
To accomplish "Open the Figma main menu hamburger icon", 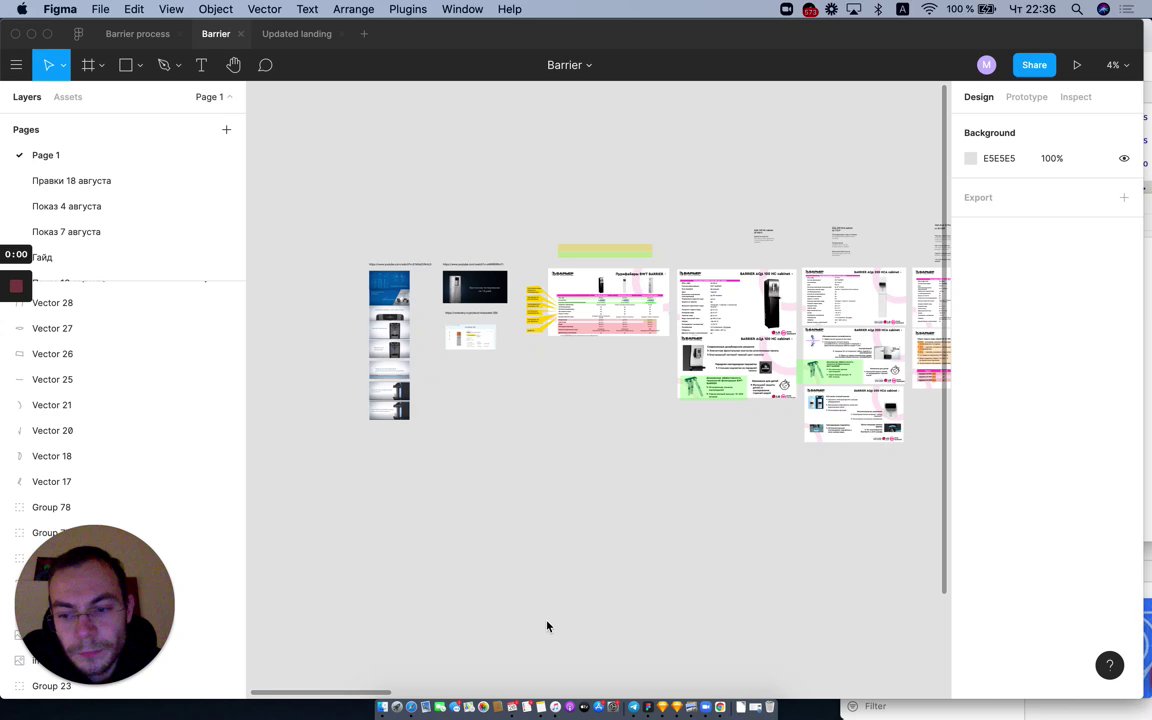I will coord(16,65).
